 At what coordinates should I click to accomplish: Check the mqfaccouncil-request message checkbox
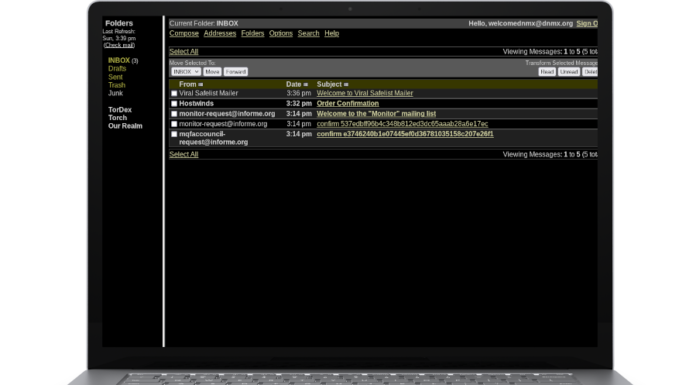click(174, 134)
